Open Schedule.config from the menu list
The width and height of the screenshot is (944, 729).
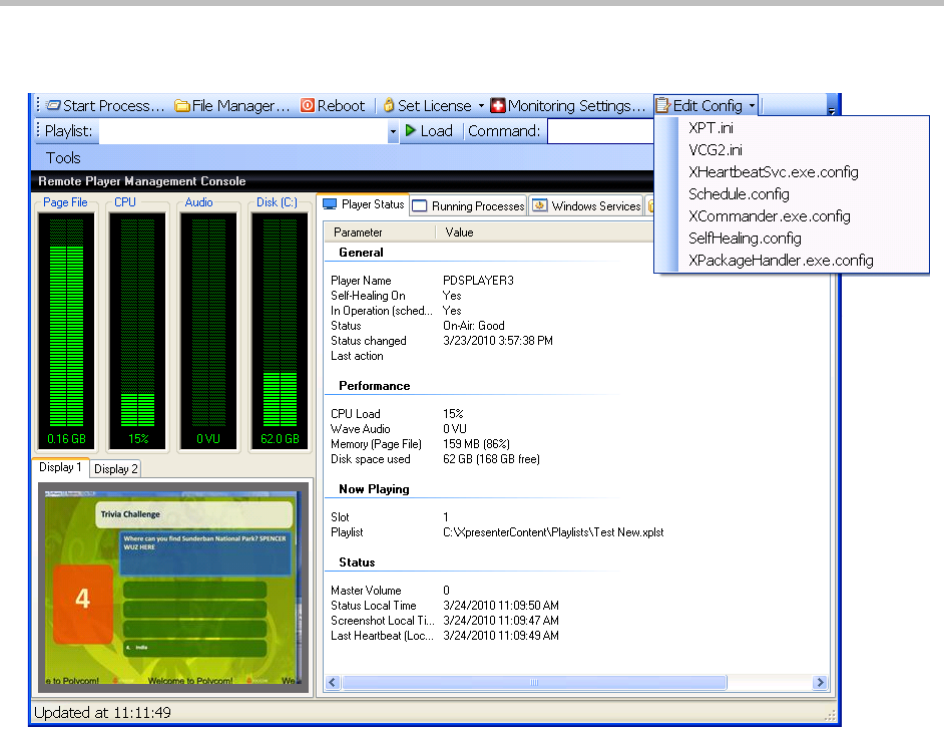[738, 194]
